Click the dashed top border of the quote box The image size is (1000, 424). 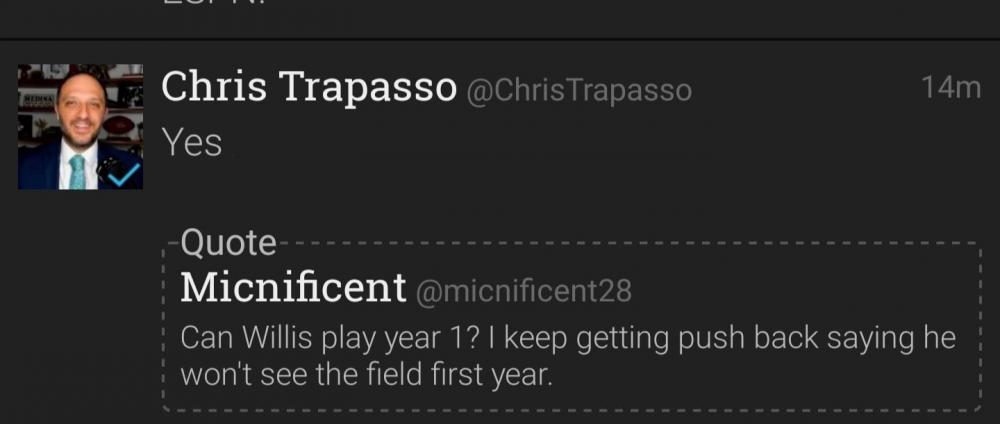point(620,243)
